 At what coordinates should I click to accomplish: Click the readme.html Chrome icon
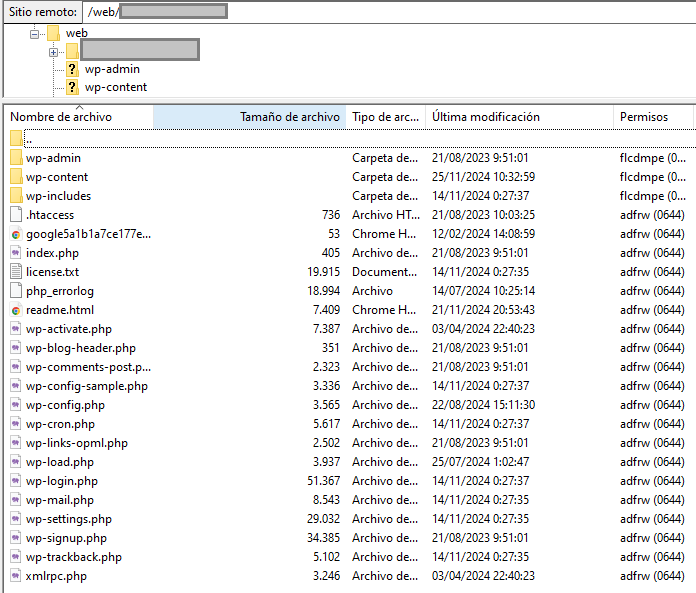(x=16, y=310)
